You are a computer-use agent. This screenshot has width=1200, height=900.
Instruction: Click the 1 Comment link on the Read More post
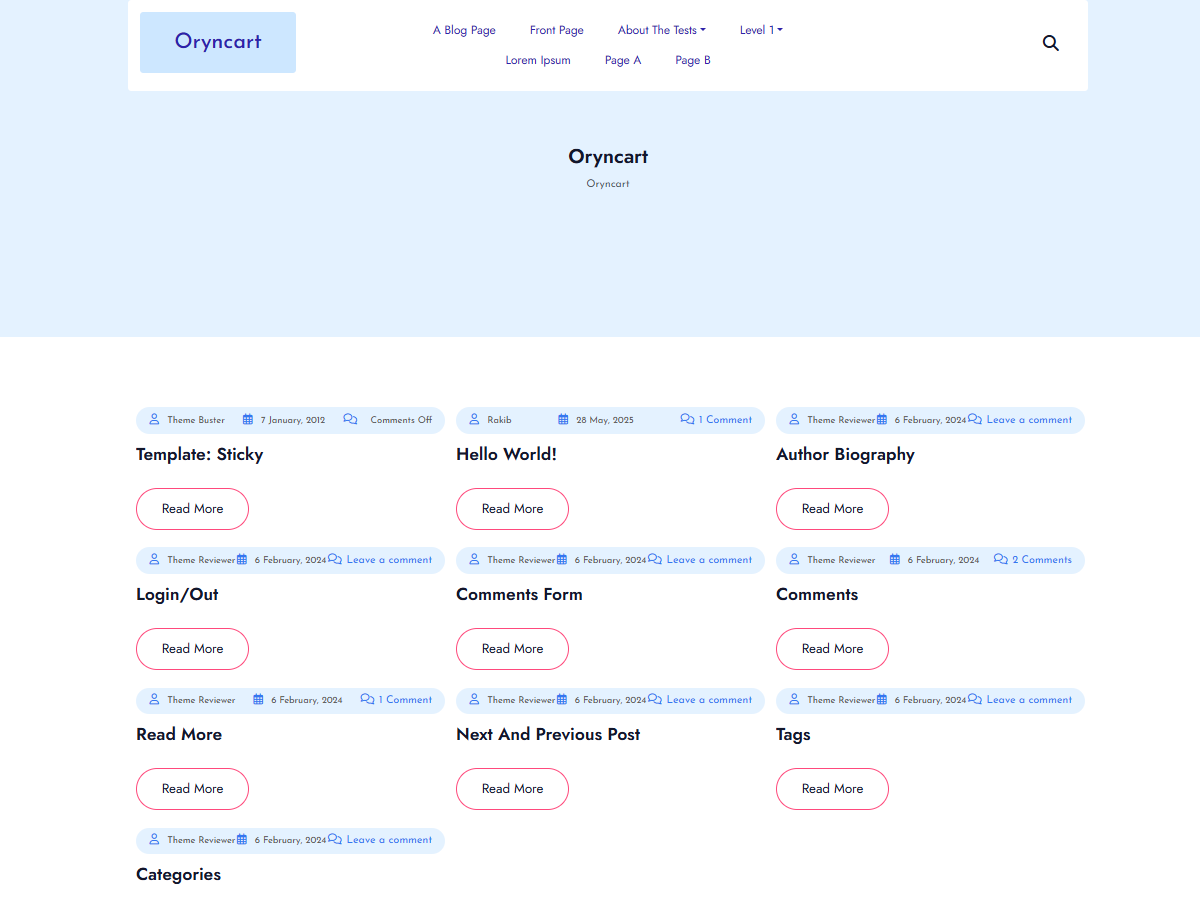pos(405,700)
